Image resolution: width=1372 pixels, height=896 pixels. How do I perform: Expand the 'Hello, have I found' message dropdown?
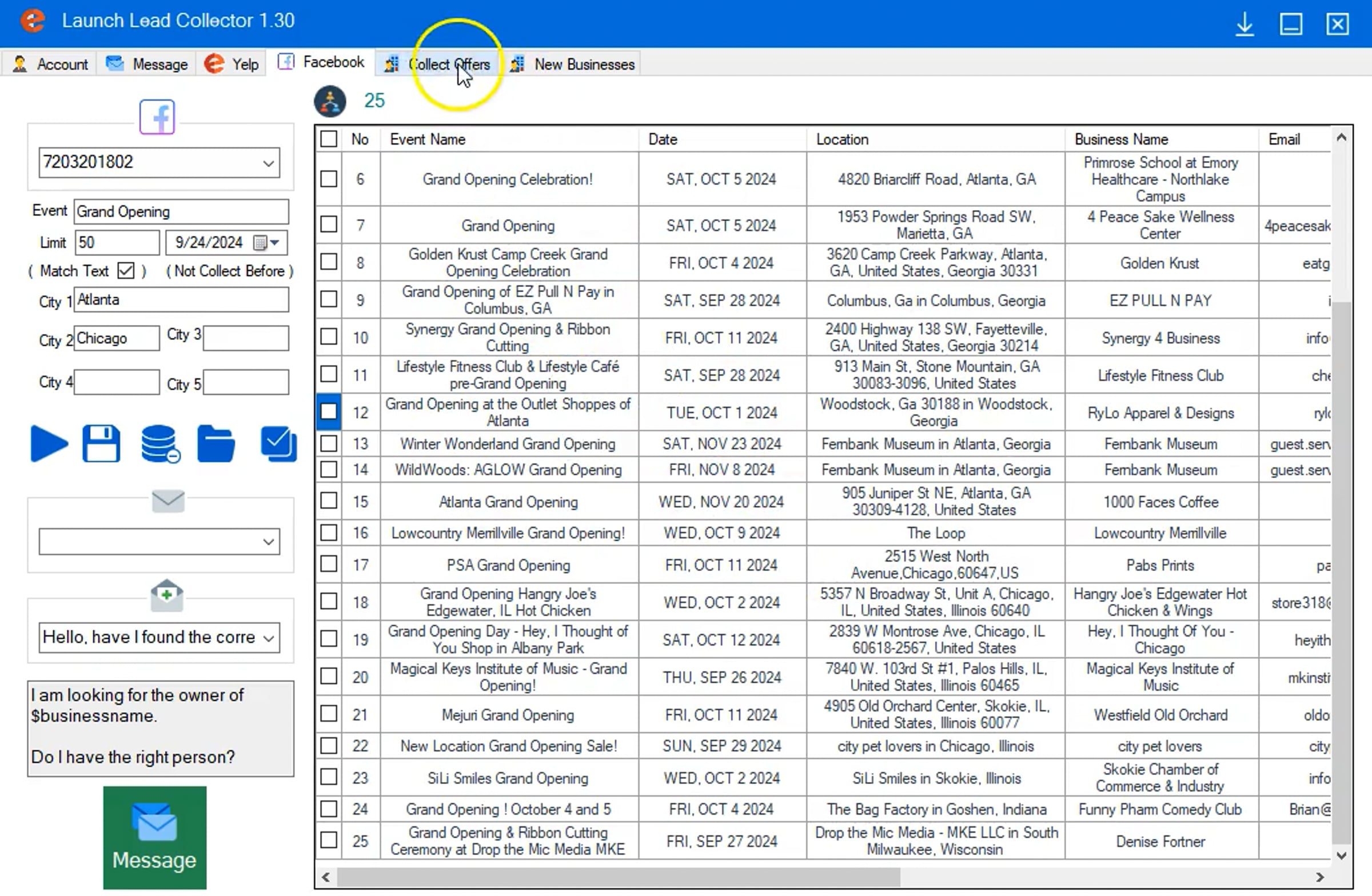click(268, 638)
